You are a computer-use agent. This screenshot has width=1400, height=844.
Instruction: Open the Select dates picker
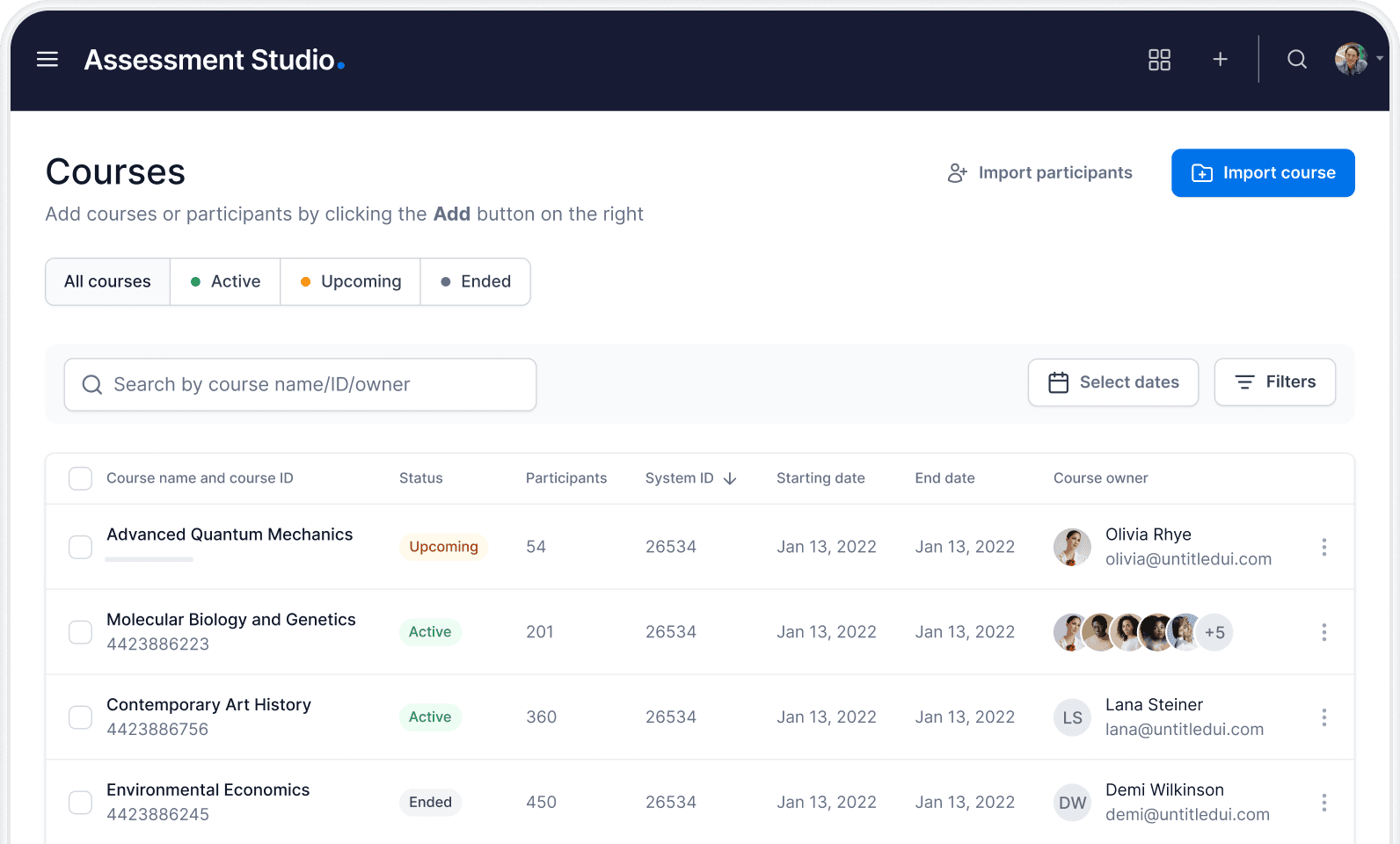[x=1112, y=382]
